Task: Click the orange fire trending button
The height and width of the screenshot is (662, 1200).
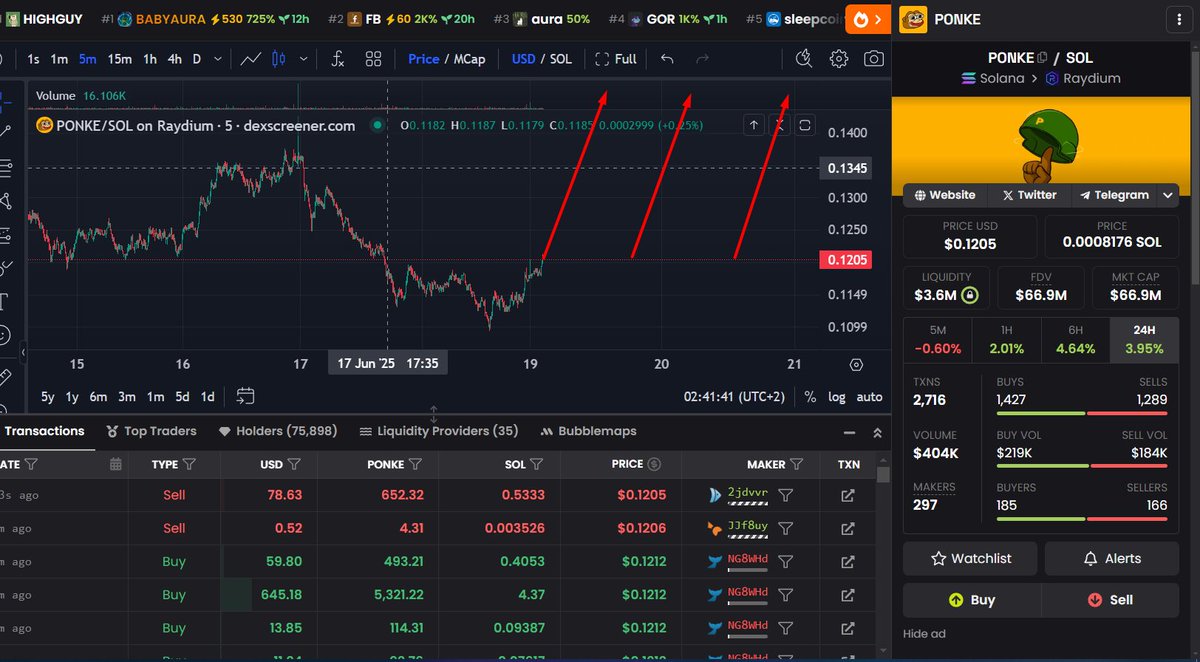Action: (868, 19)
